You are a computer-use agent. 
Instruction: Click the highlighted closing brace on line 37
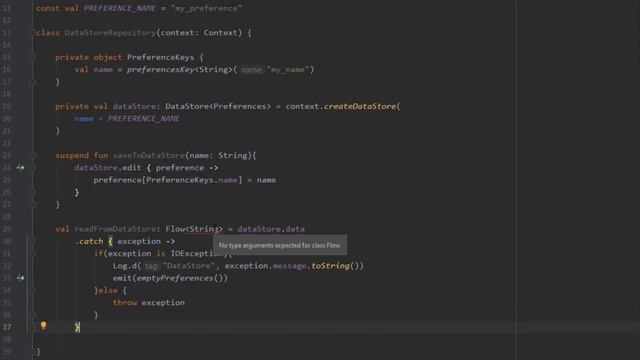point(78,327)
